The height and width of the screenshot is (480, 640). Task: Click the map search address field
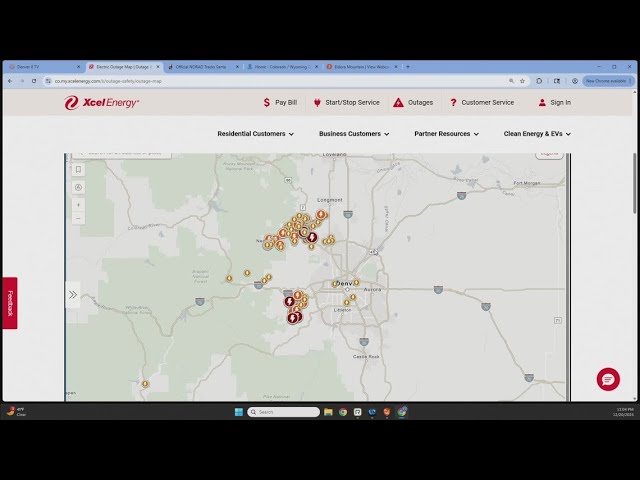(122, 155)
